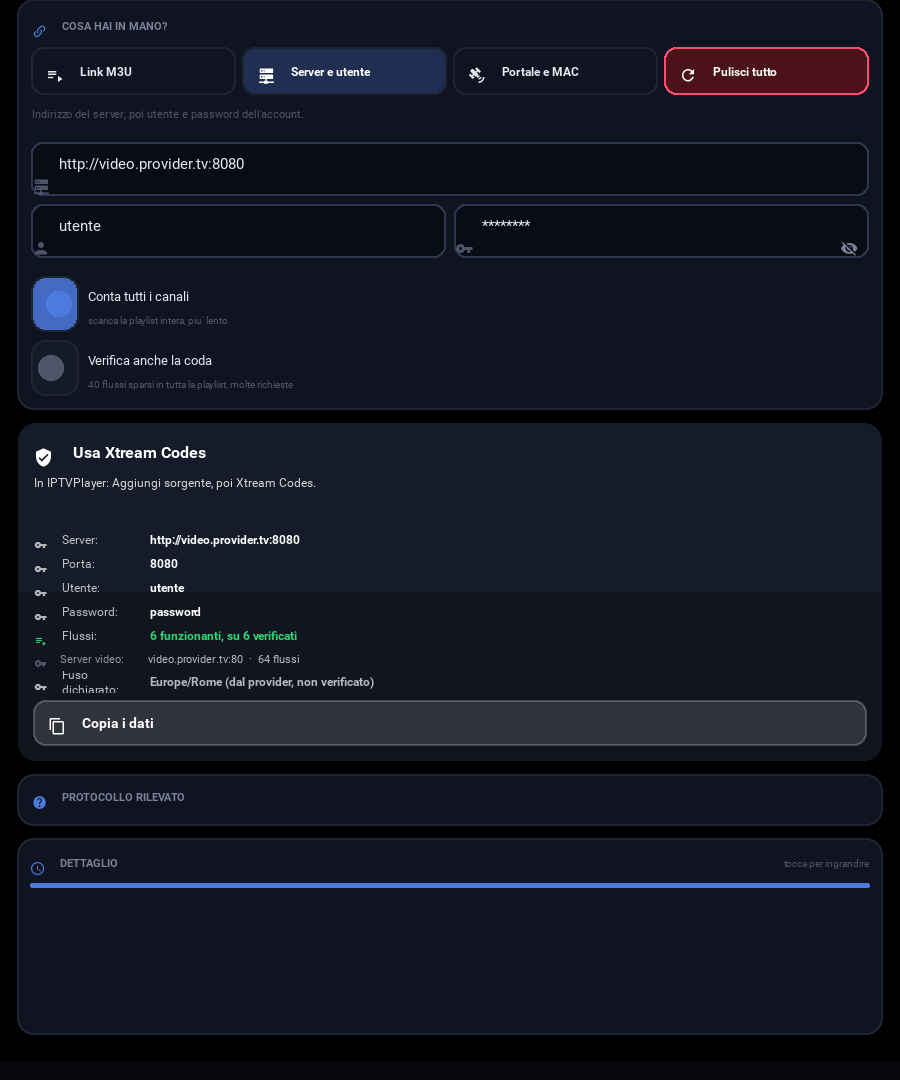Click the clock icon beside DETTAGLIO
Viewport: 900px width, 1080px height.
click(x=38, y=869)
